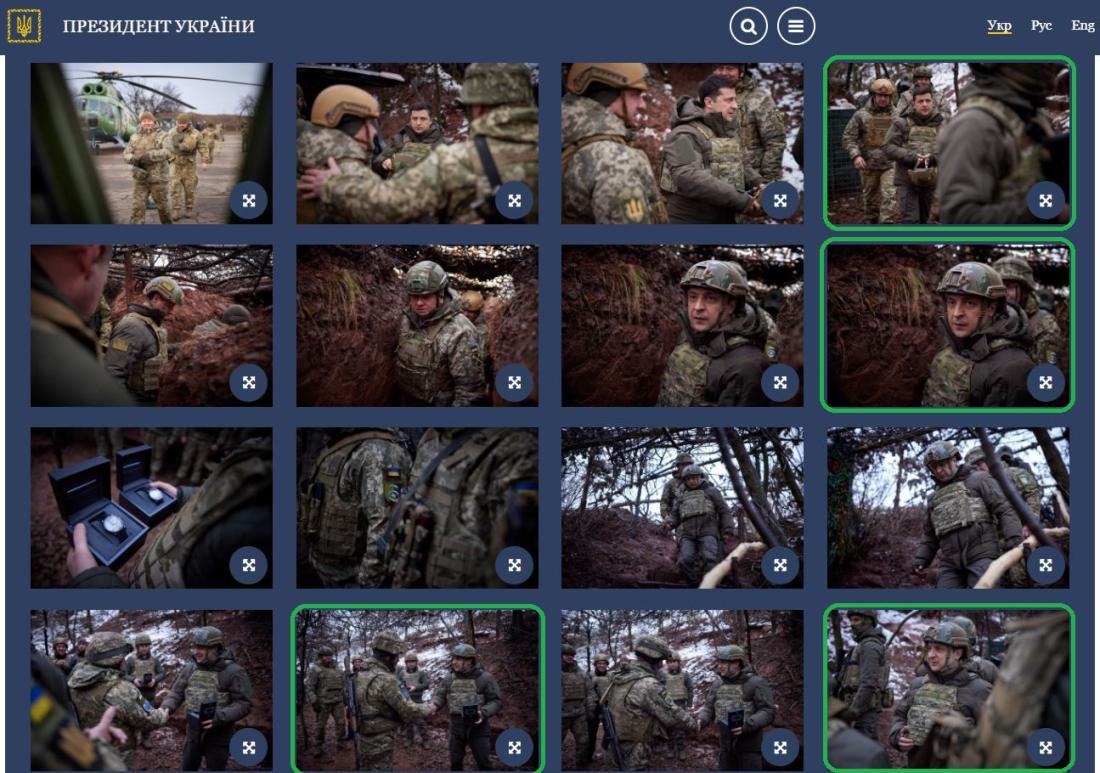Expand wide shot of soldiers descending slope
Viewport: 1100px width, 773px height.
780,565
